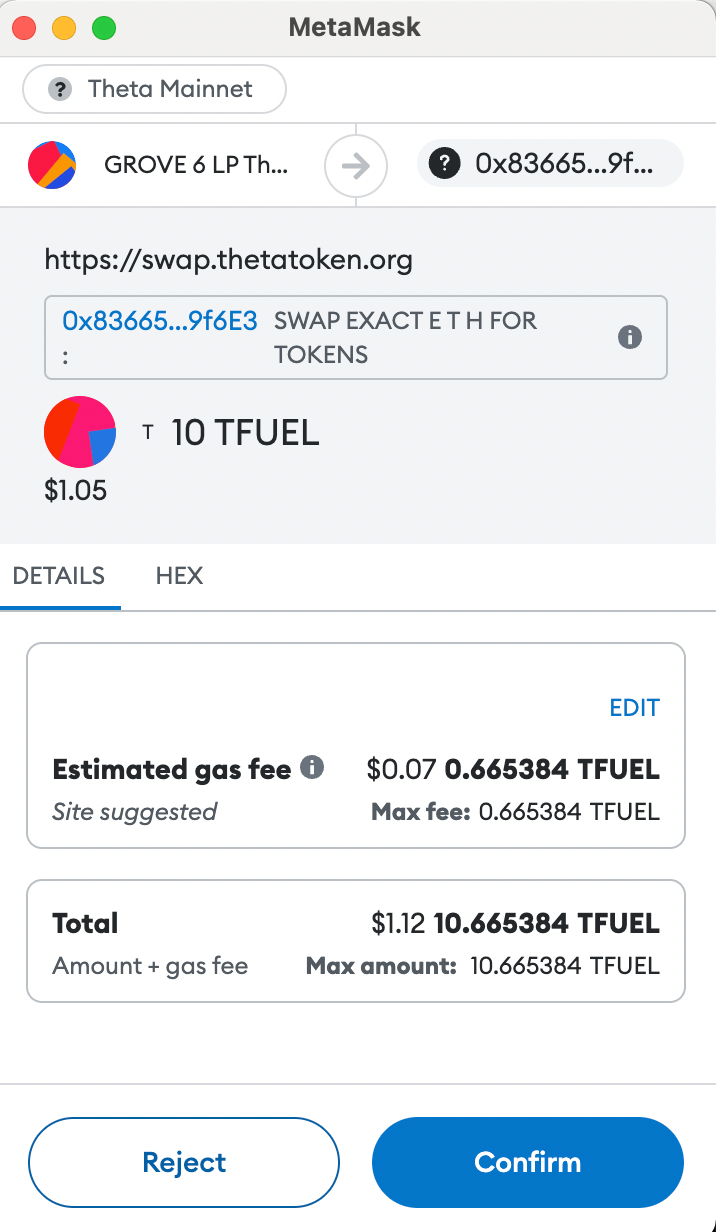Open the Theta Mainnet network selector
716x1232 pixels.
coord(153,89)
